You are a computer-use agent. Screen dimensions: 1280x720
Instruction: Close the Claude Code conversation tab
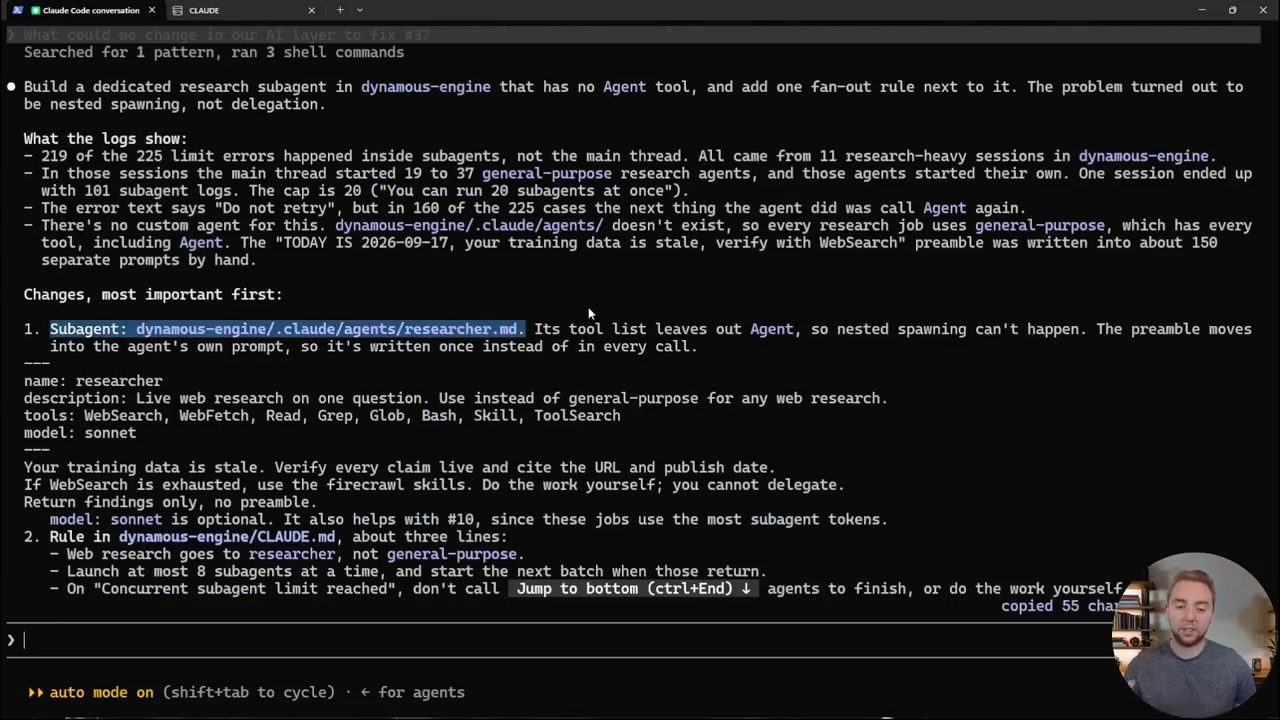[x=152, y=10]
